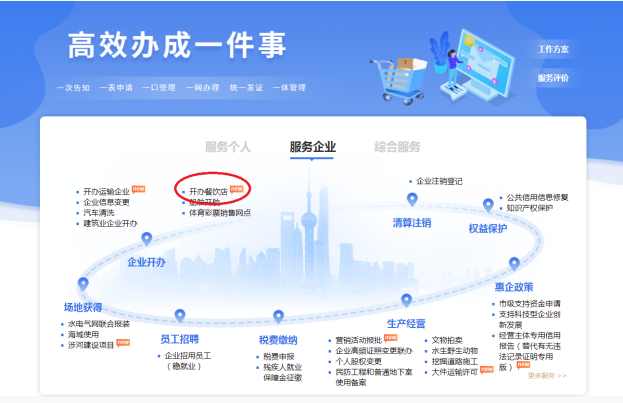The image size is (623, 403).
Task: Open the 工作方案 button
Action: [553, 49]
